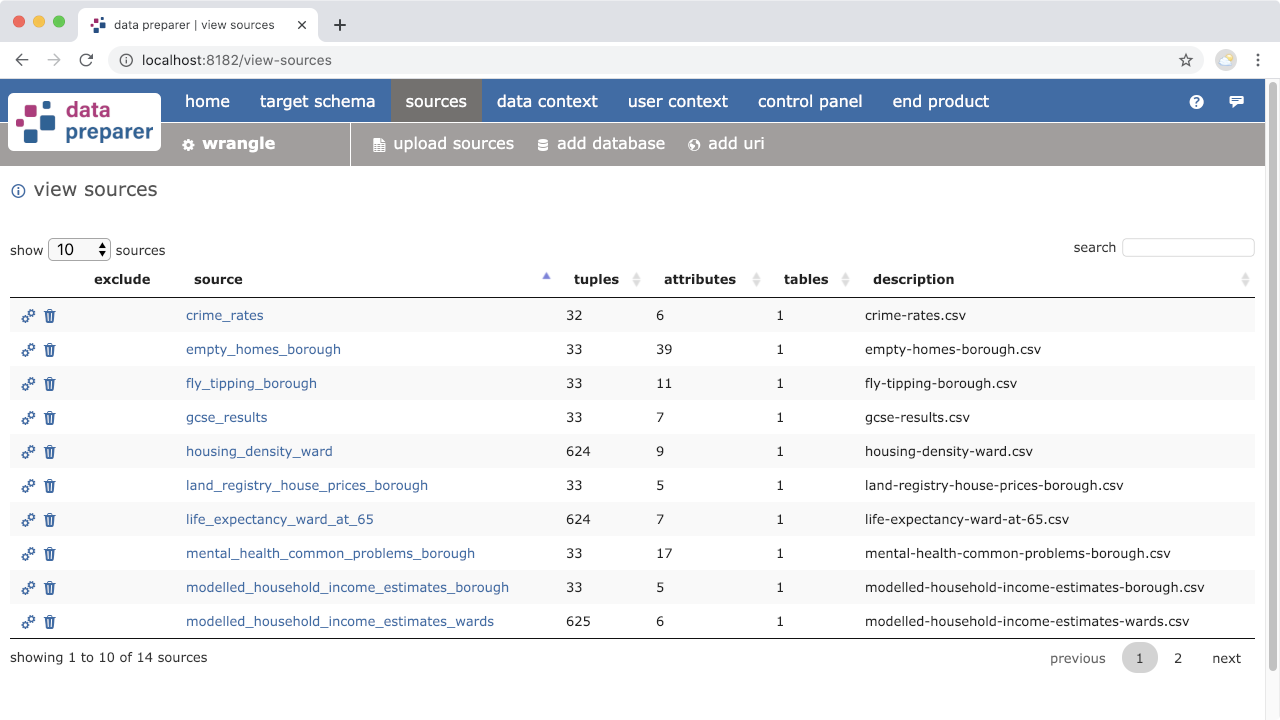Click the info icon beside view sources
Screen dimensions: 1280x720
click(x=18, y=191)
